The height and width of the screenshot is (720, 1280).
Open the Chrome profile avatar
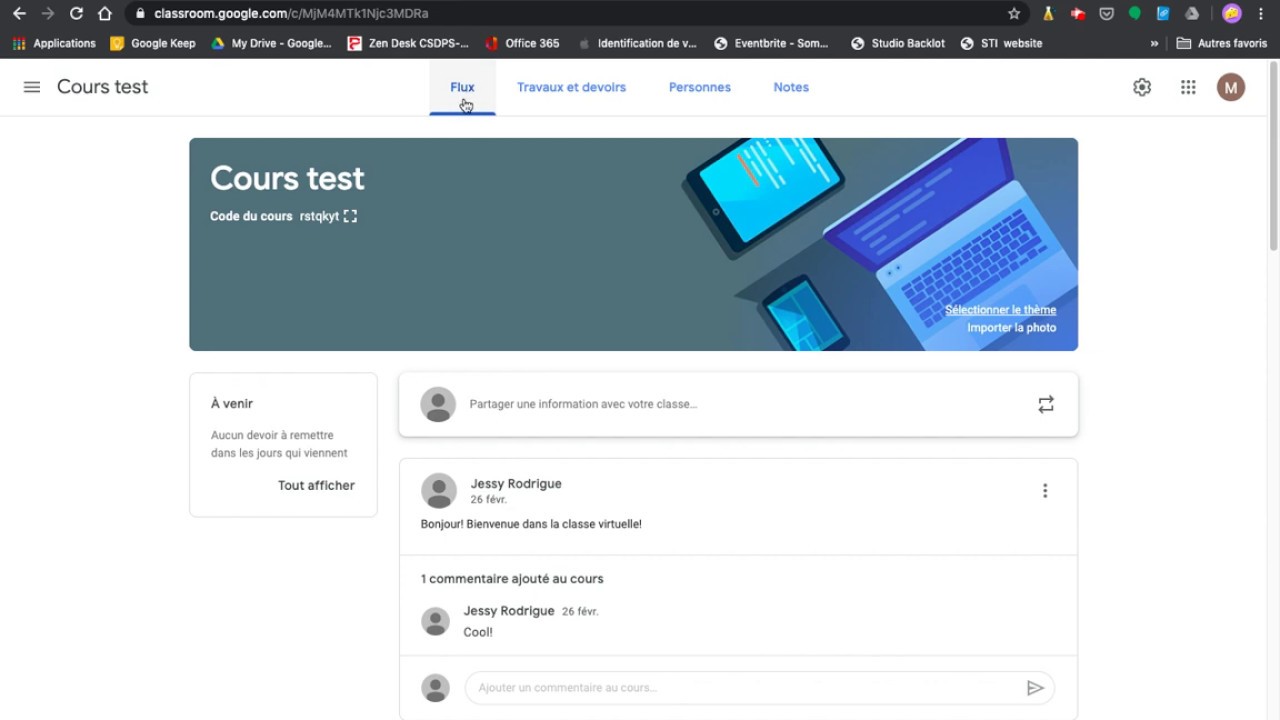pos(1232,14)
